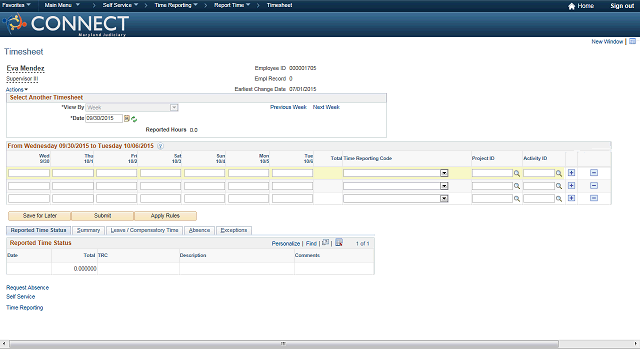Go to Next Week
640x360 pixels.
[x=326, y=107]
